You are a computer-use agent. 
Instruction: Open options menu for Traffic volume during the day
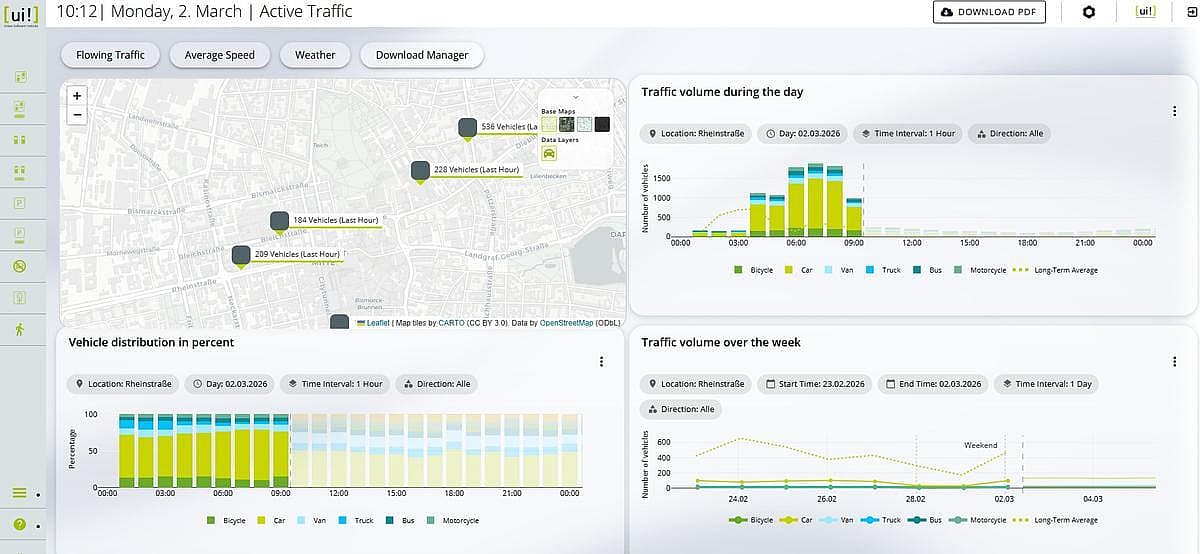point(1175,112)
